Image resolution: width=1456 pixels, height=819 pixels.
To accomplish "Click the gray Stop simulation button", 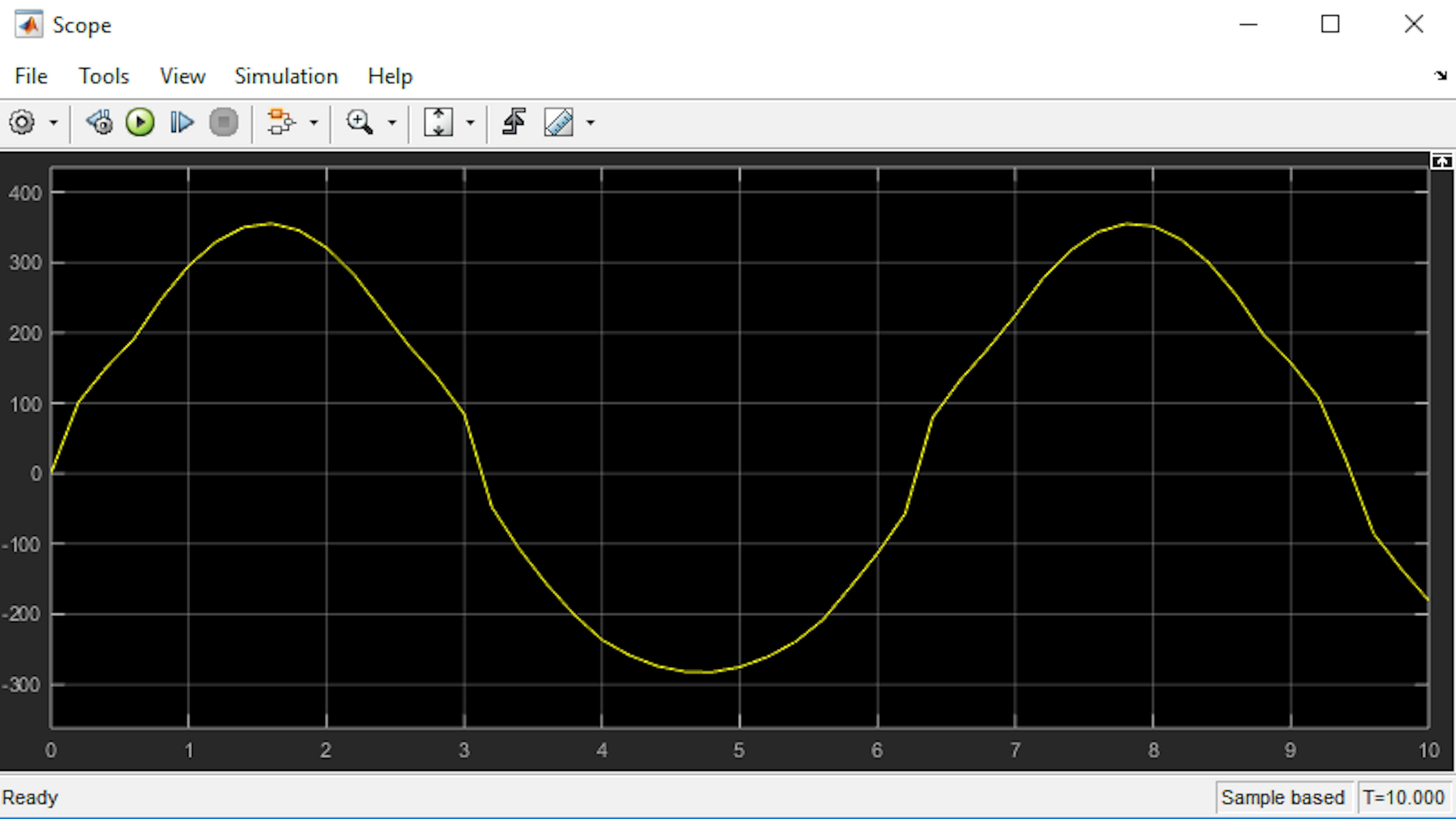I will pos(224,122).
